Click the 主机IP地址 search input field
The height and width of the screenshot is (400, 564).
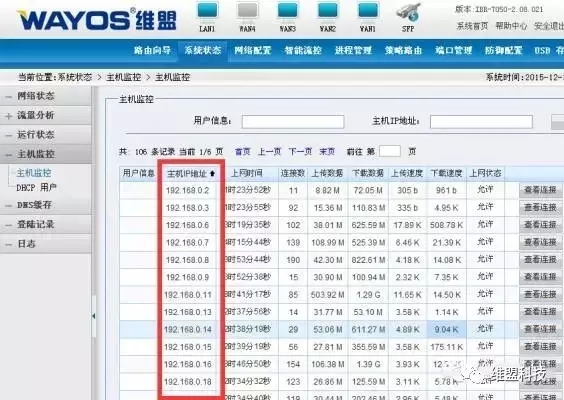tap(481, 122)
